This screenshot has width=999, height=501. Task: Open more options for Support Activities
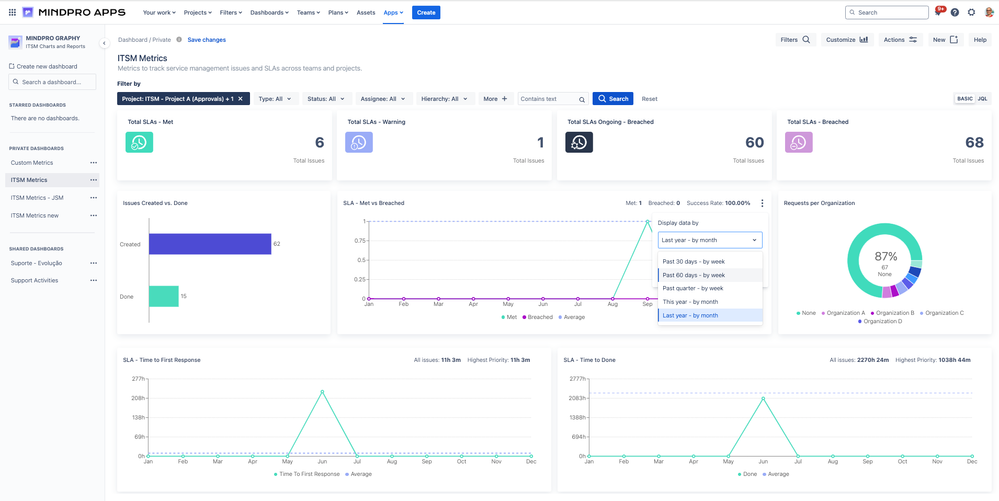click(x=94, y=280)
